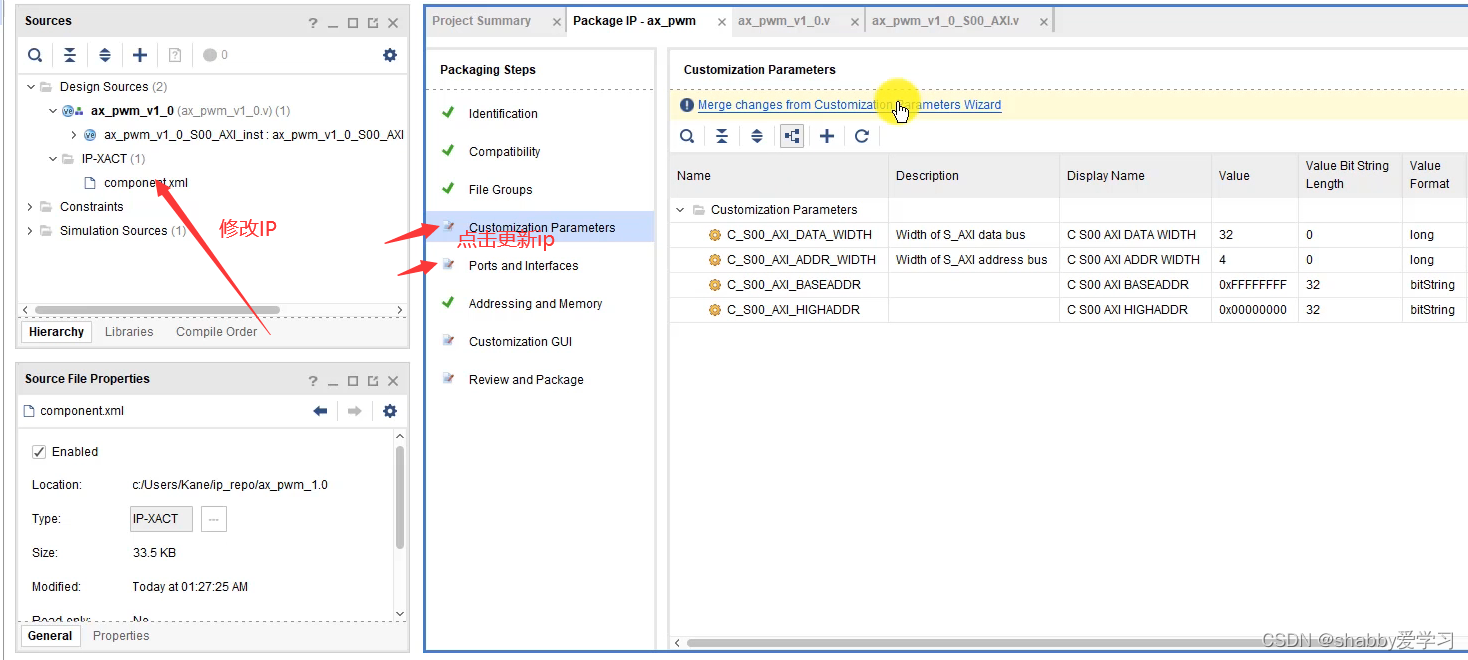Viewport: 1468px width, 660px height.
Task: Open Sources panel settings gear
Action: point(390,55)
